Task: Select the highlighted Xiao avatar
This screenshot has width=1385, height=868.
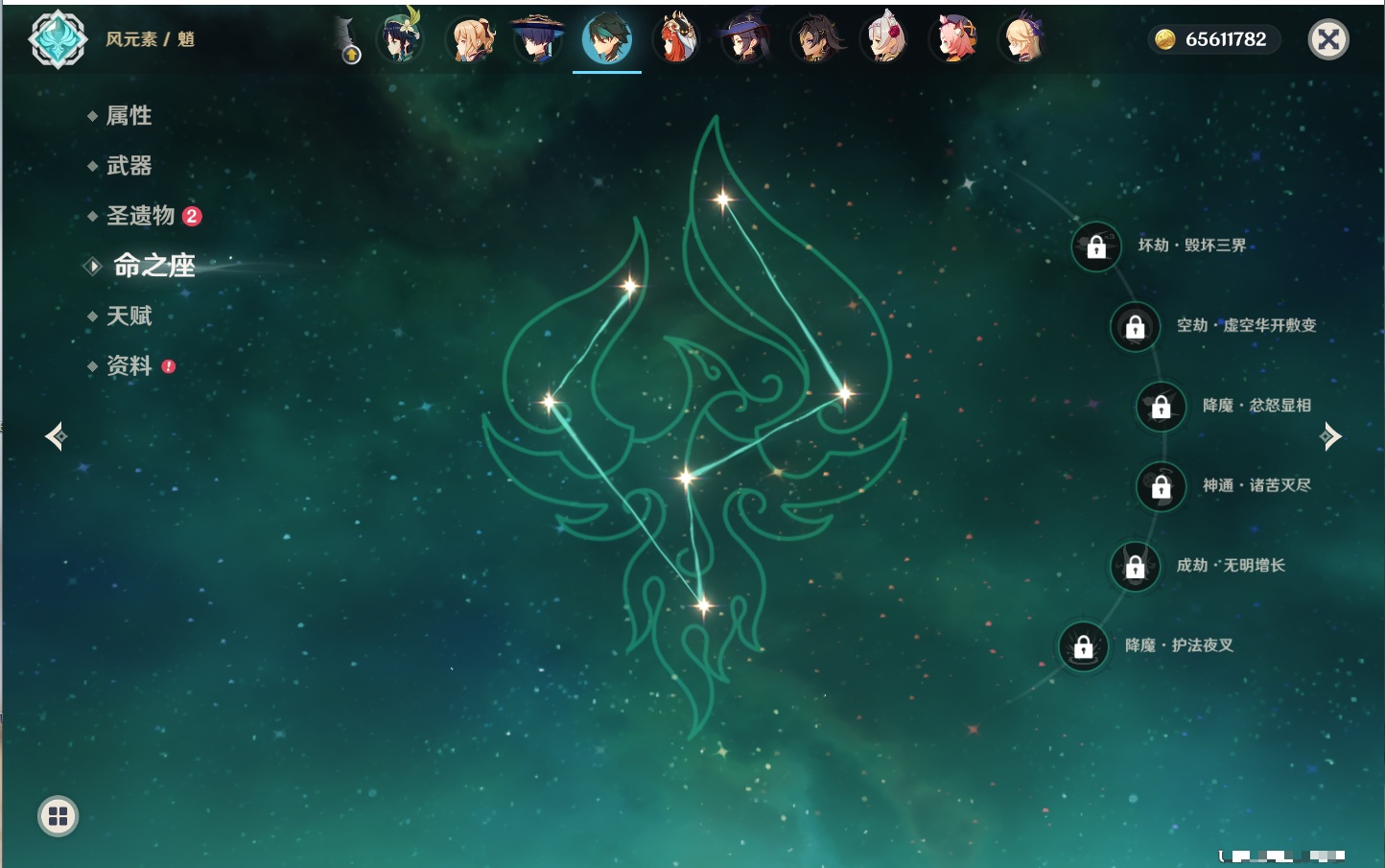Action: 607,39
